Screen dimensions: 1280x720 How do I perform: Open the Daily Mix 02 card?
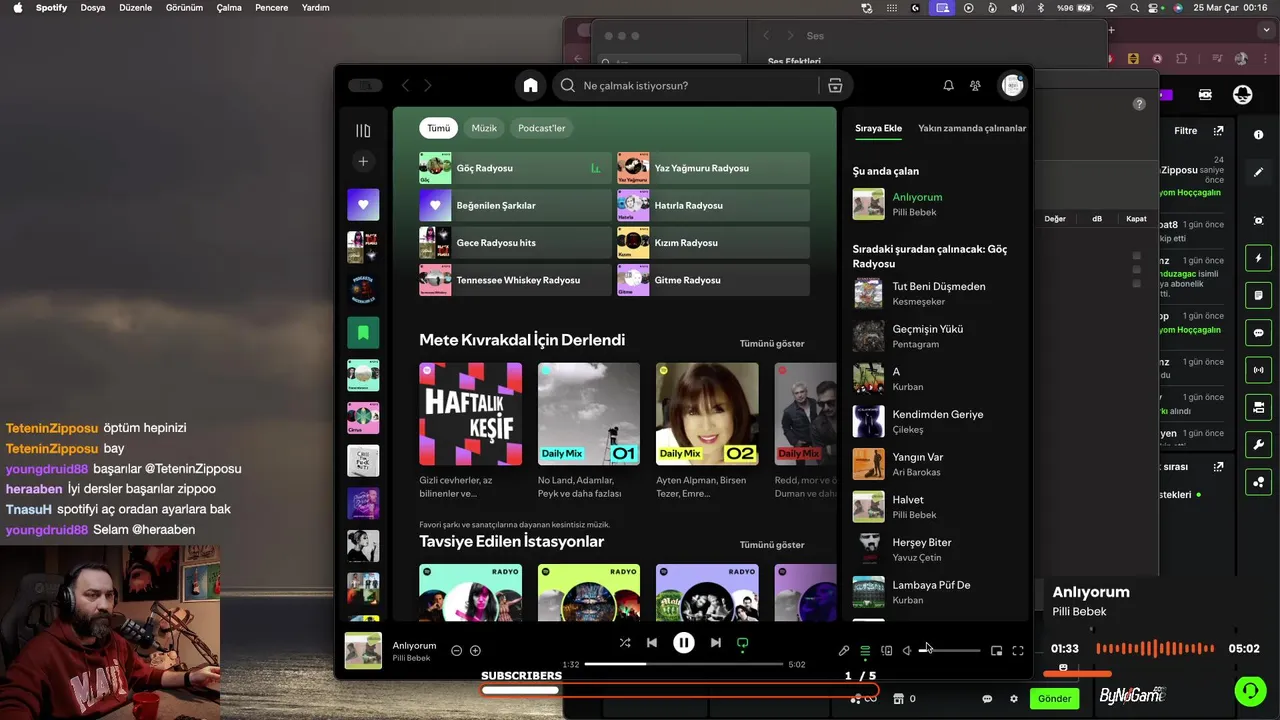(707, 431)
